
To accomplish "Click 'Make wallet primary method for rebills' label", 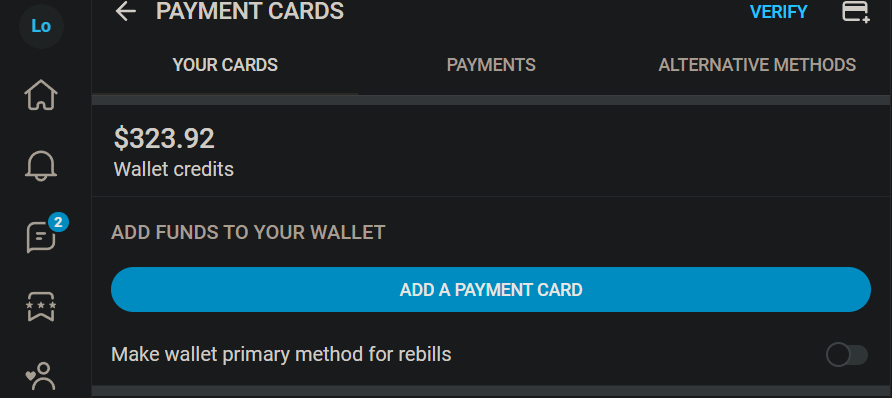I will point(281,355).
